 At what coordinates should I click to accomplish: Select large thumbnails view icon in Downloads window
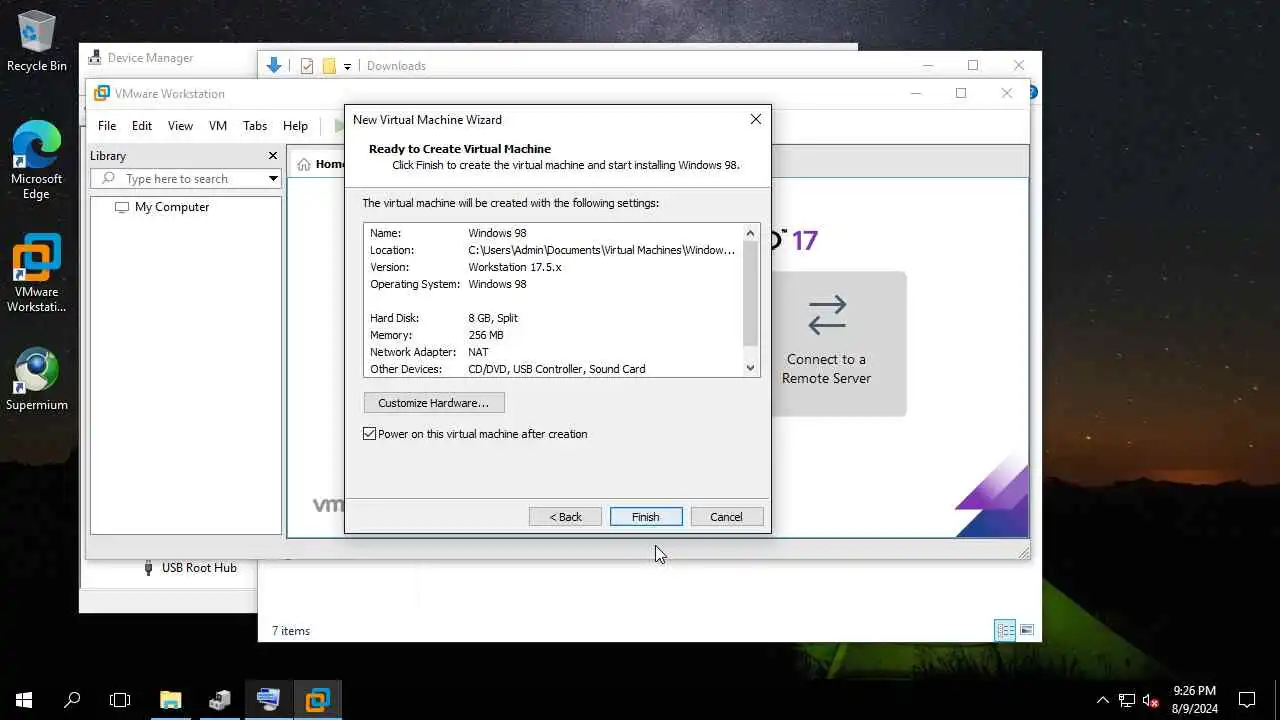(x=1026, y=630)
